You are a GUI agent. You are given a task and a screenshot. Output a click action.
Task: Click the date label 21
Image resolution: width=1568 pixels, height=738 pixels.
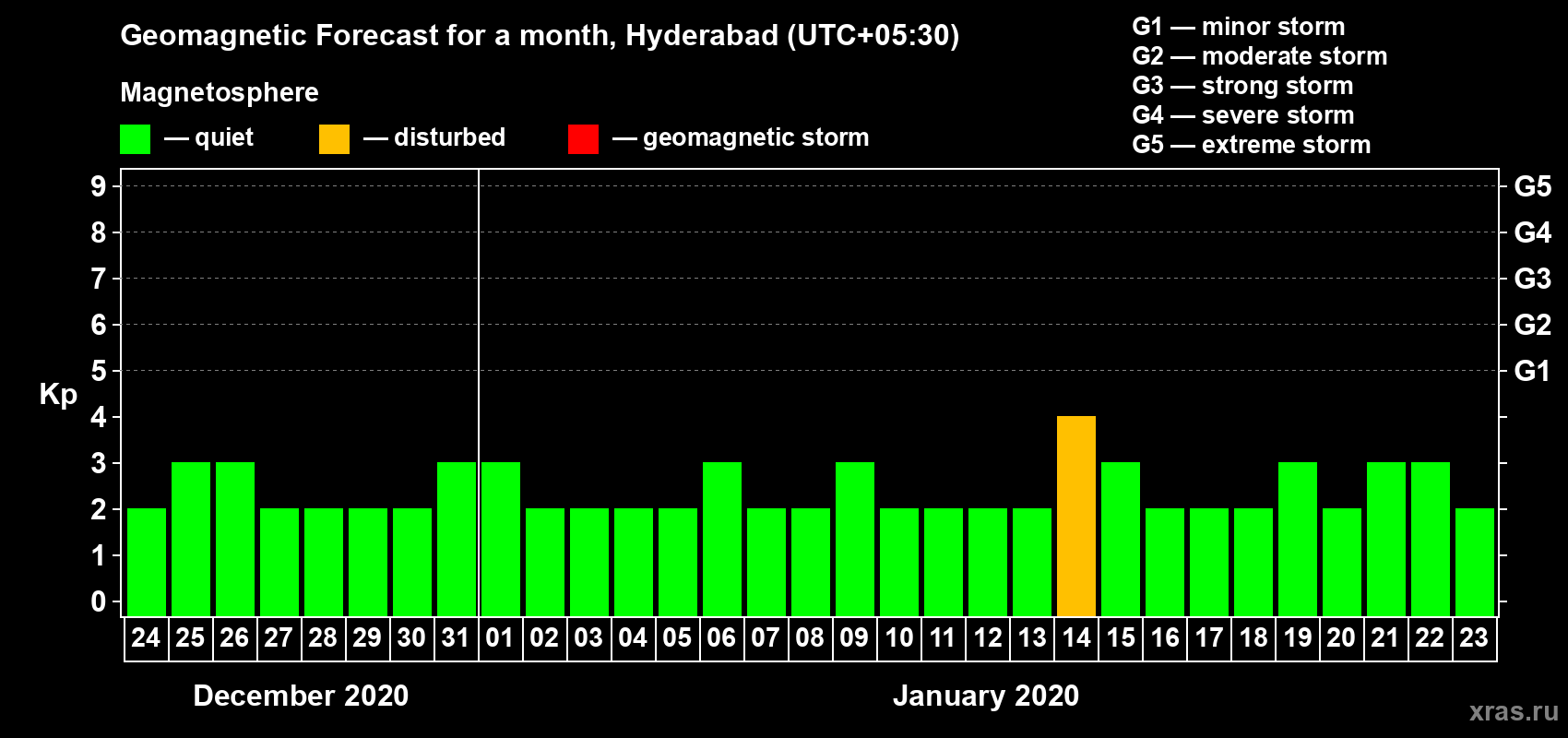point(1385,637)
